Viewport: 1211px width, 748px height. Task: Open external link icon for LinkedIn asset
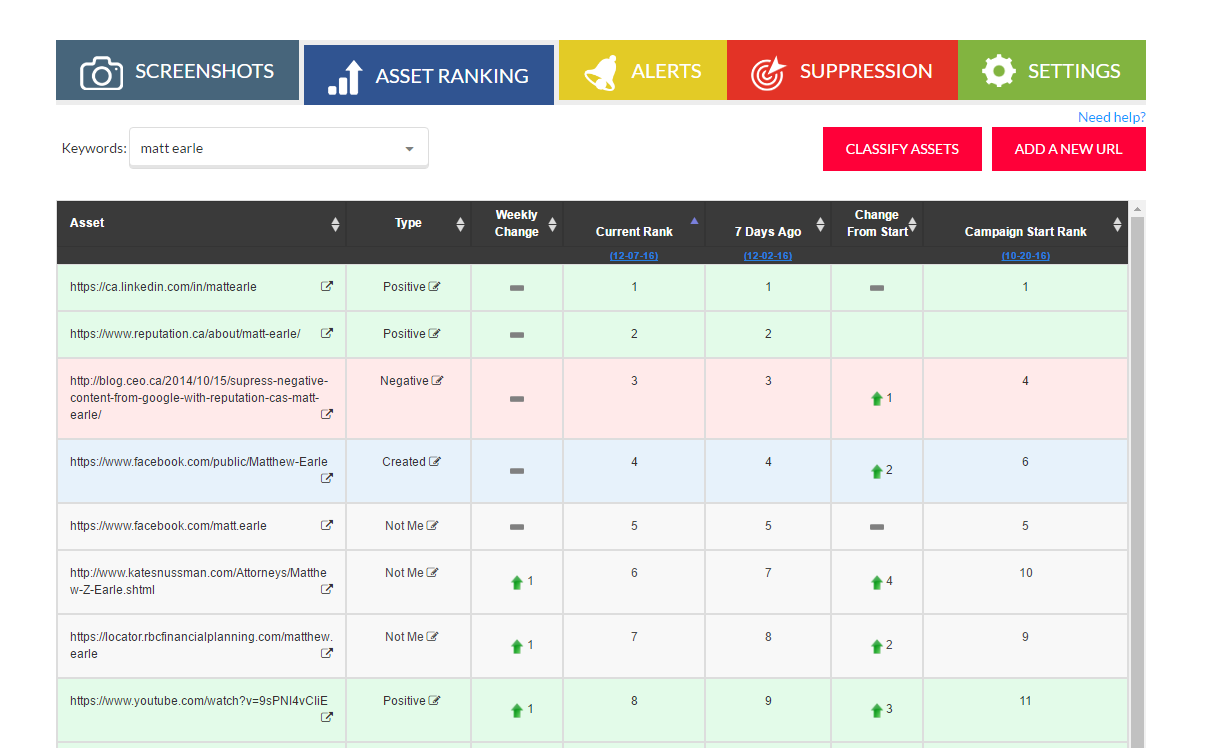326,287
